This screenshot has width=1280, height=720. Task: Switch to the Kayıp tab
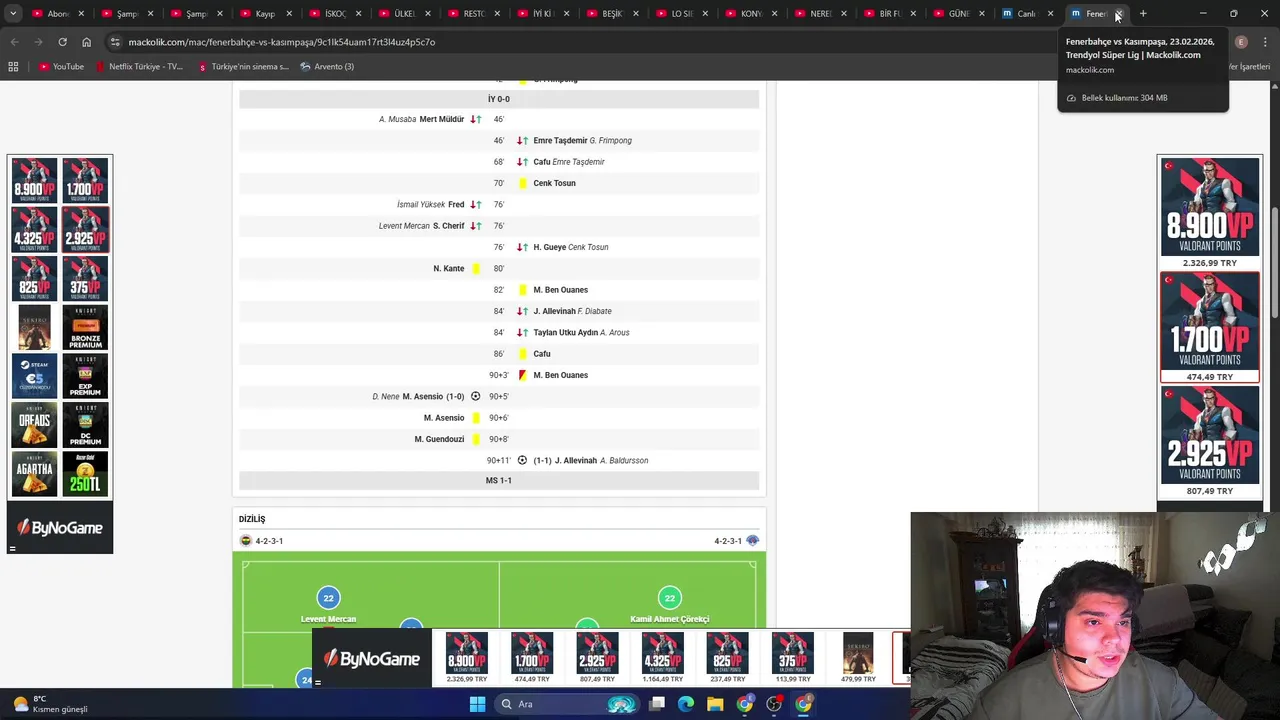[265, 14]
